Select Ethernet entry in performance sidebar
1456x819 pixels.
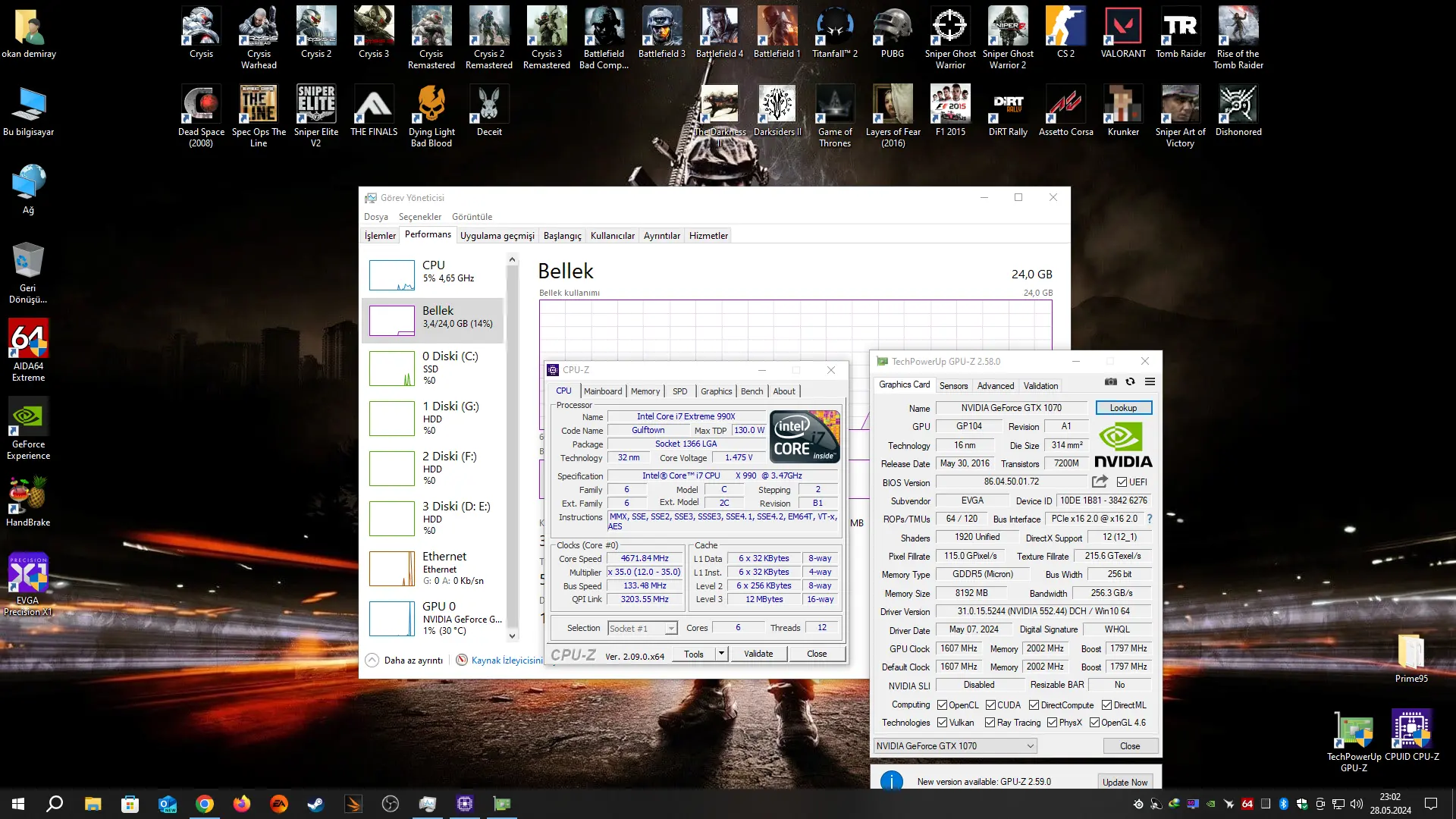(434, 568)
